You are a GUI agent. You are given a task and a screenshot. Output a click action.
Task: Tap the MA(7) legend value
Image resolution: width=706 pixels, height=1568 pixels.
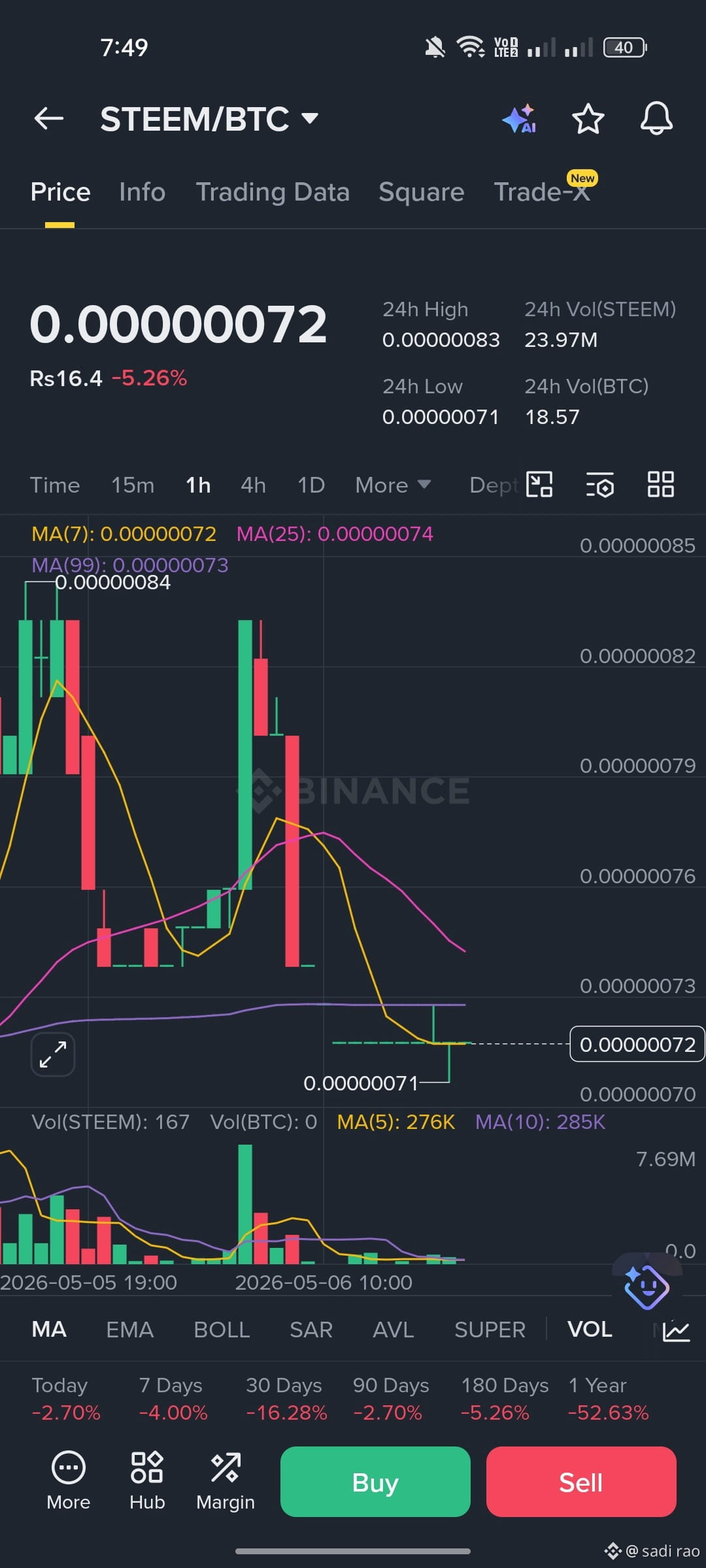coord(124,534)
